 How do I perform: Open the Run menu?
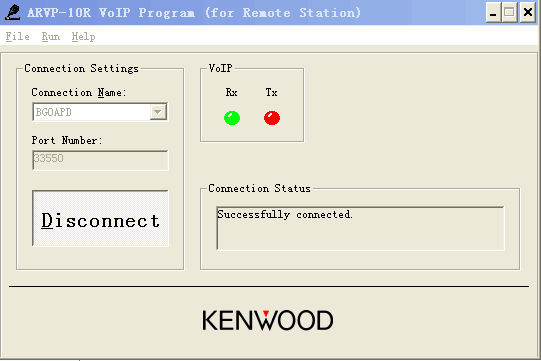tap(51, 36)
